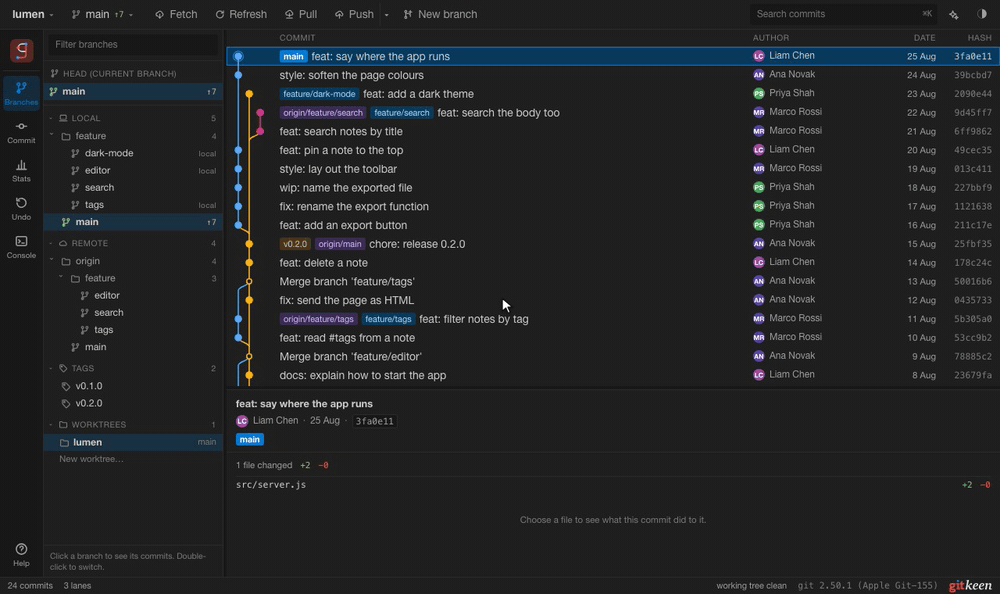Select commit 'style: soften the page colours'
This screenshot has height=594, width=1000.
(613, 75)
